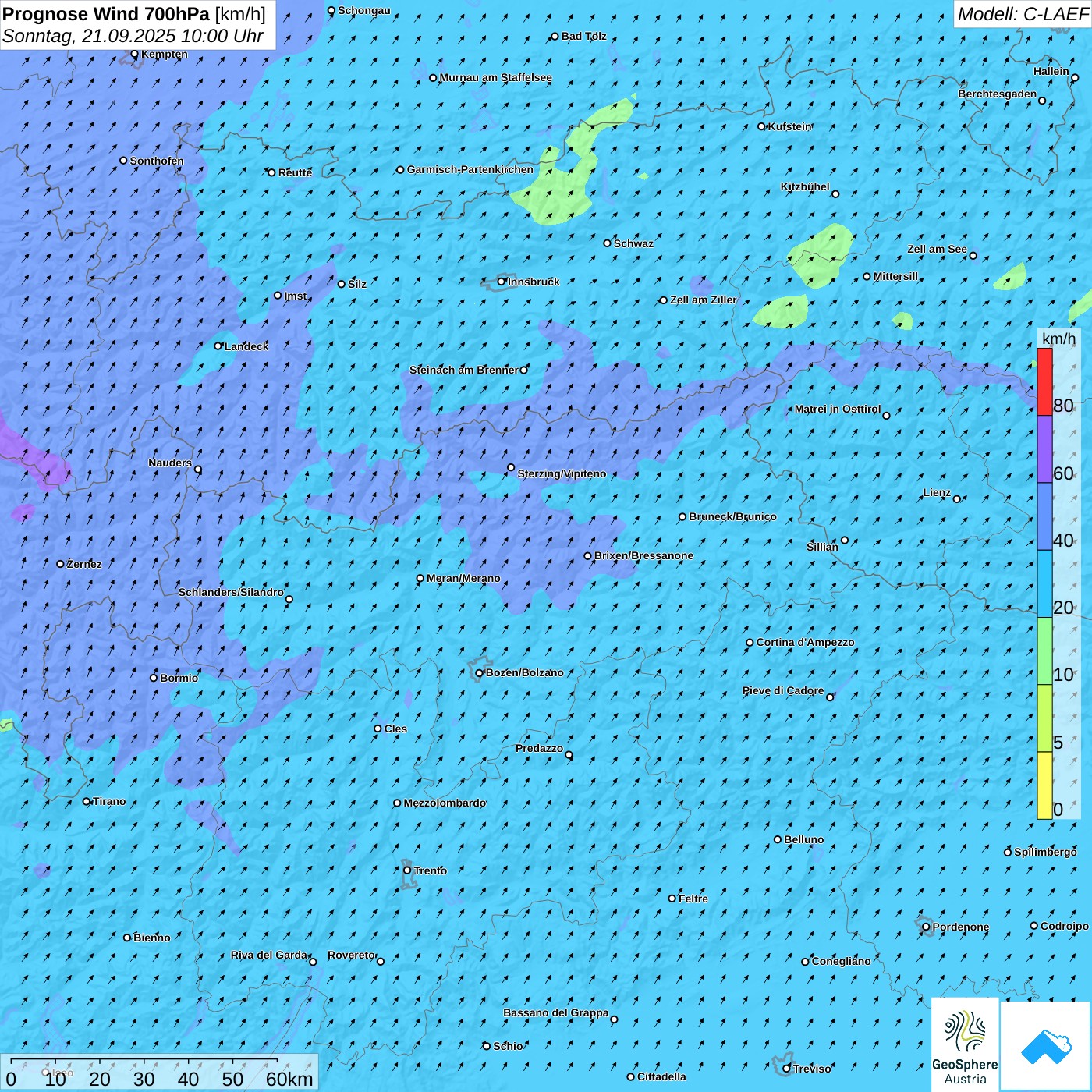Click the Innsbruck city marker
This screenshot has width=1092, height=1092.
(x=502, y=282)
